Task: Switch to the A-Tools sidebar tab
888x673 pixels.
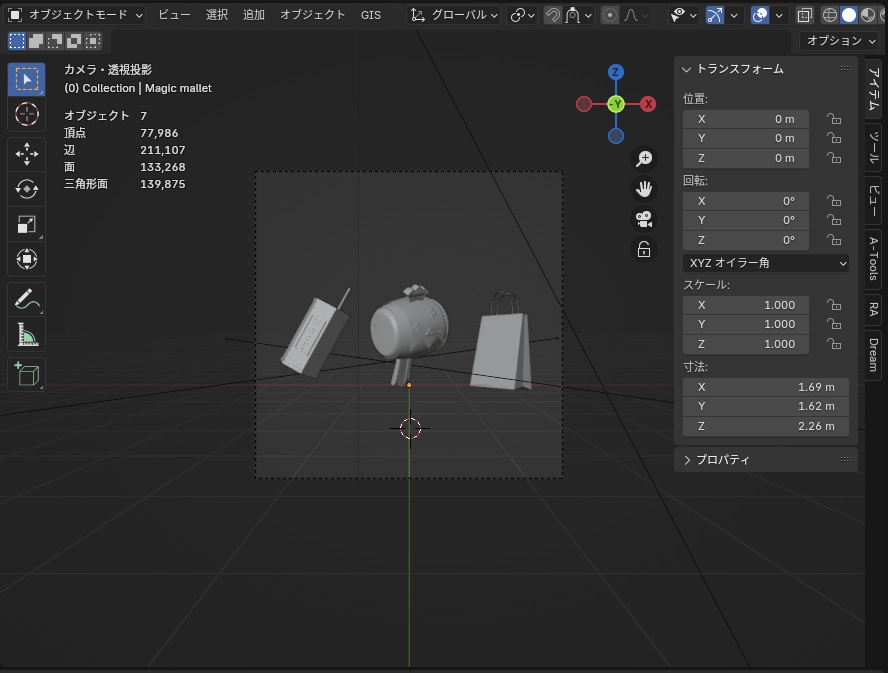Action: (873, 258)
